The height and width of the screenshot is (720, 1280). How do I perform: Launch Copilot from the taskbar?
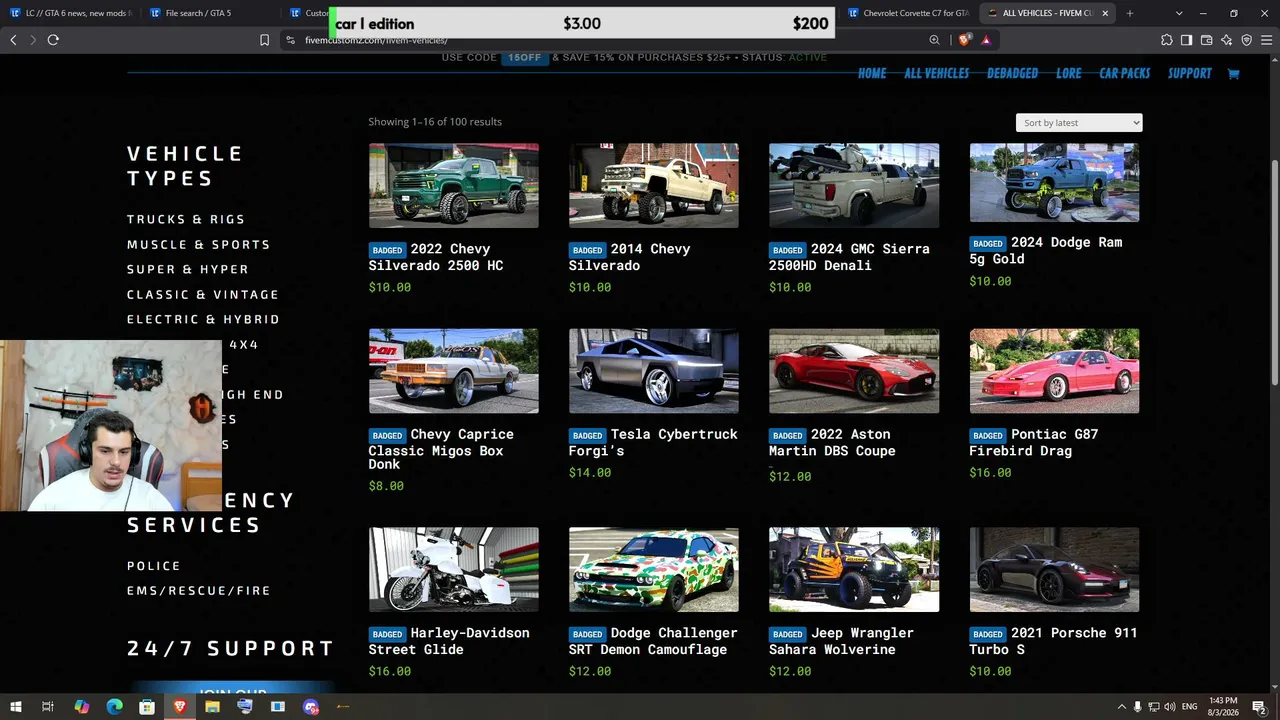(x=82, y=707)
